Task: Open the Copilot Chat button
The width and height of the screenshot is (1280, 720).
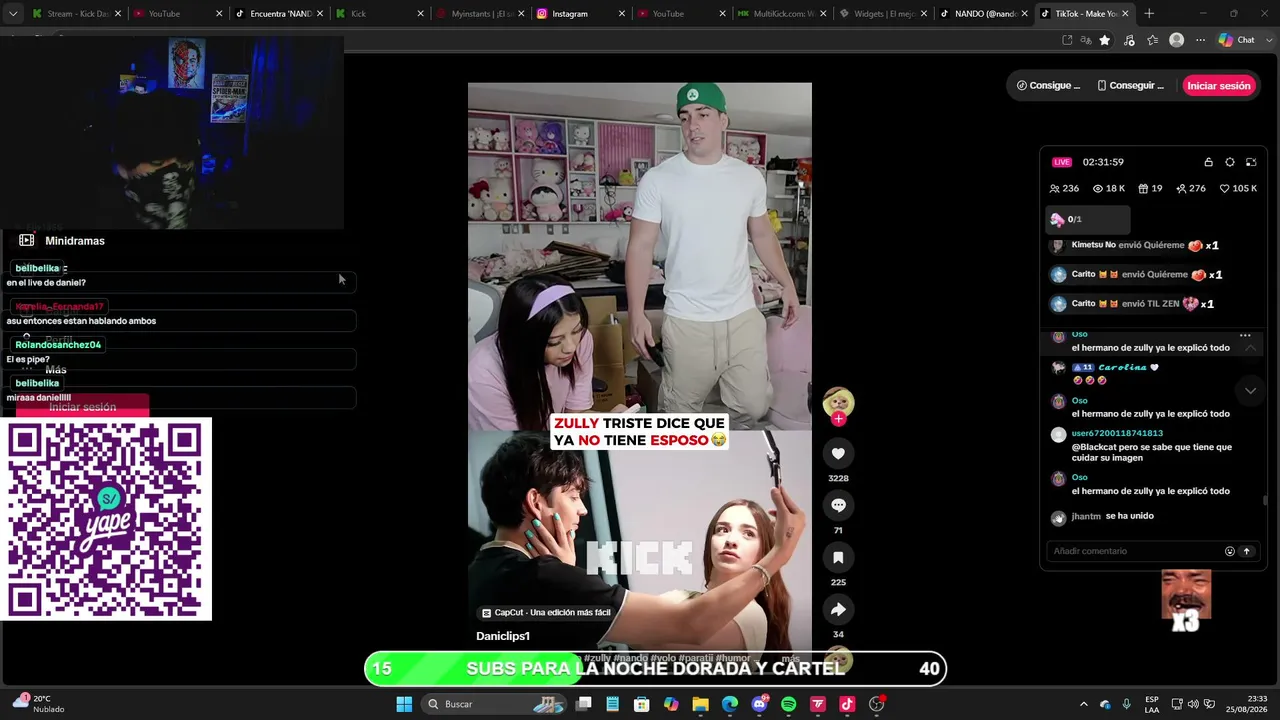Action: [1236, 40]
